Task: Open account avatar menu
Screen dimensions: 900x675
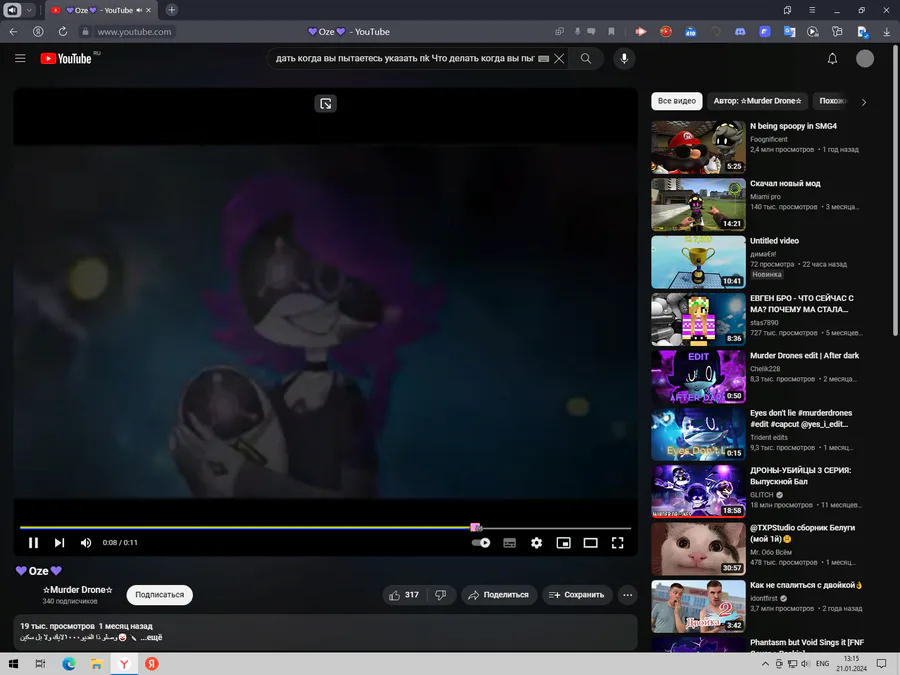Action: (x=864, y=59)
